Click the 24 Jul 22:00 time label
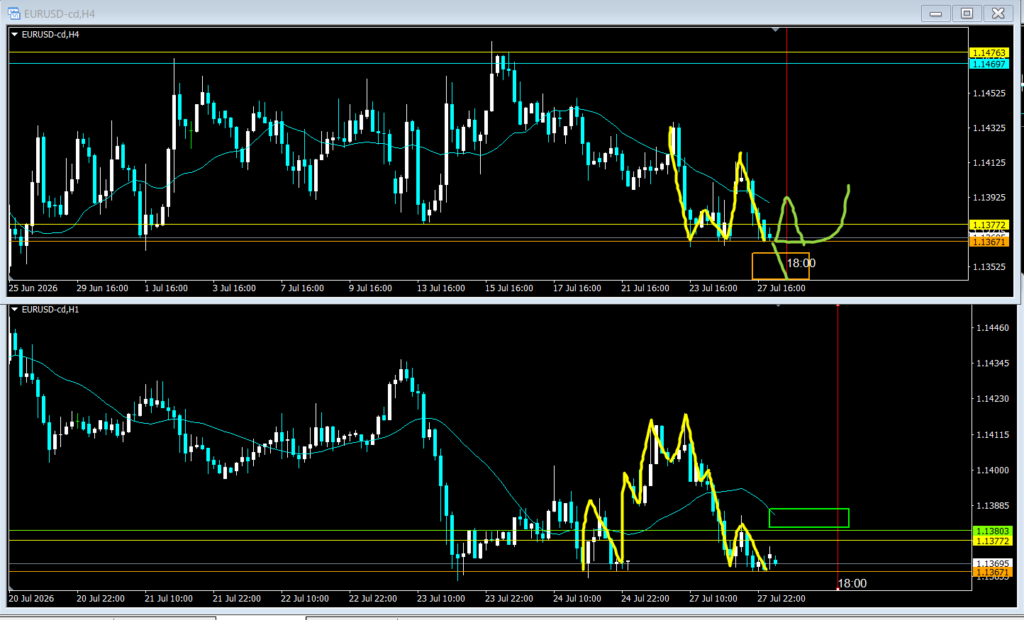Viewport: 1024px width, 620px height. point(645,598)
